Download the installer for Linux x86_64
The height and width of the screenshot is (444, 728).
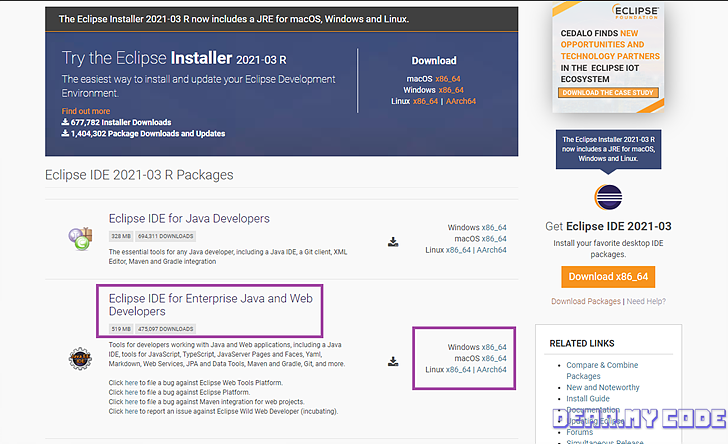click(425, 101)
